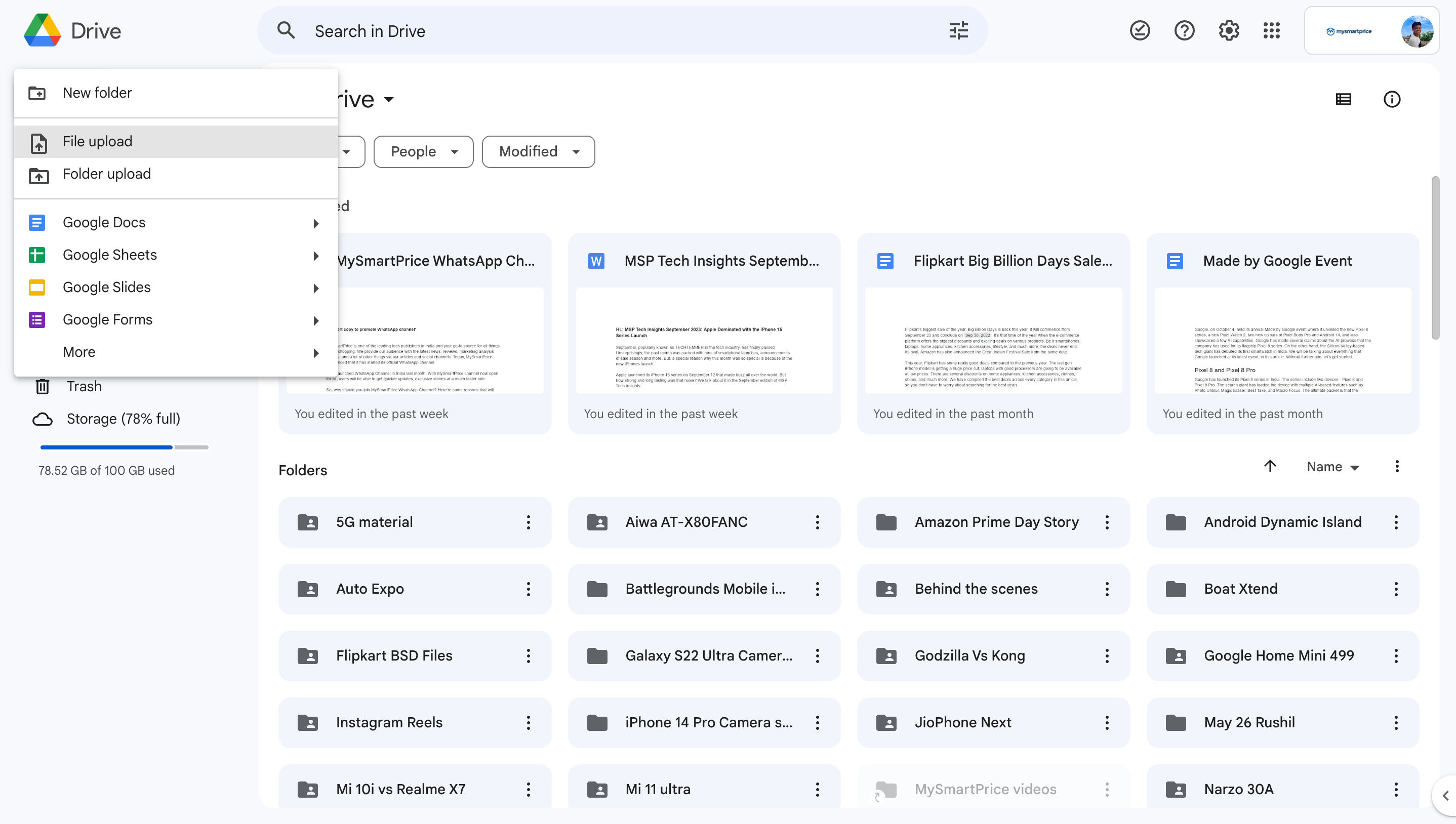Open the People filter dropdown
The height and width of the screenshot is (824, 1456).
[x=423, y=152]
